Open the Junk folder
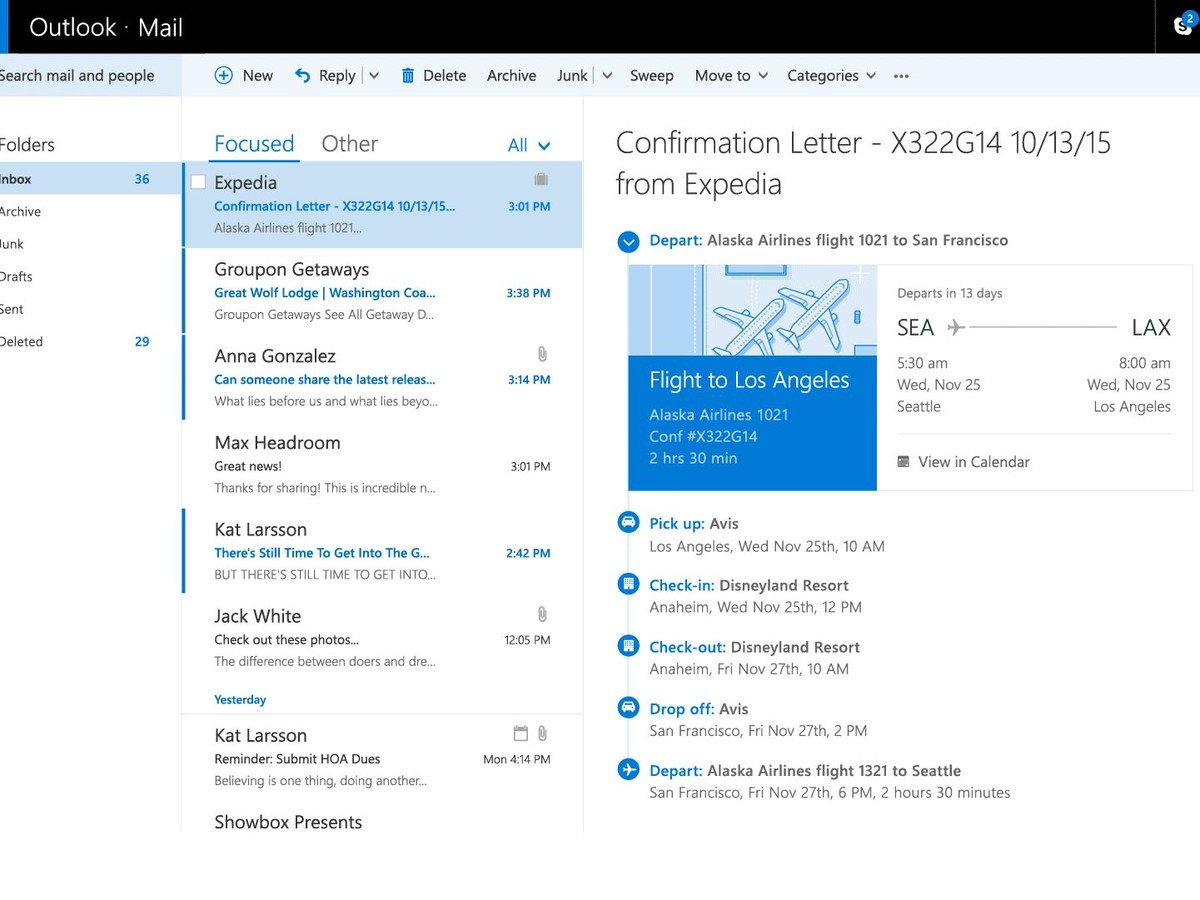This screenshot has height=900, width=1200. tap(88, 244)
